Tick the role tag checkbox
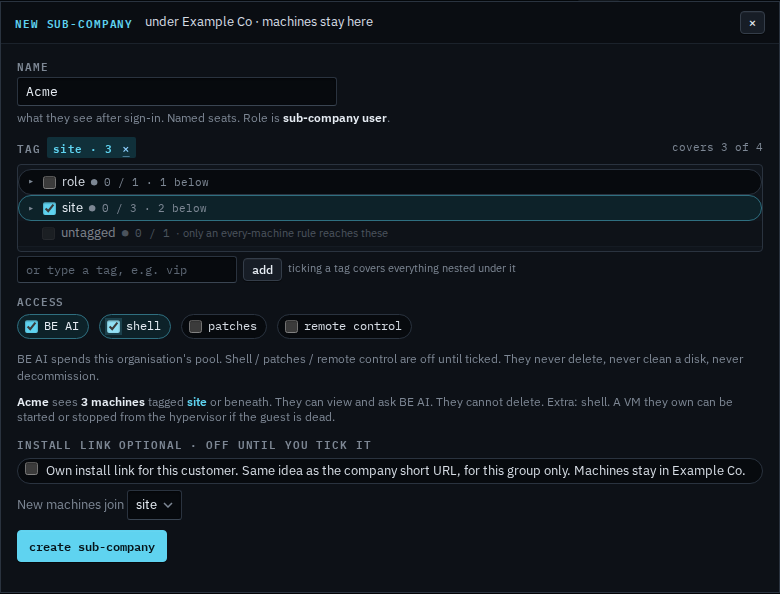Viewport: 780px width, 594px height. coord(49,182)
